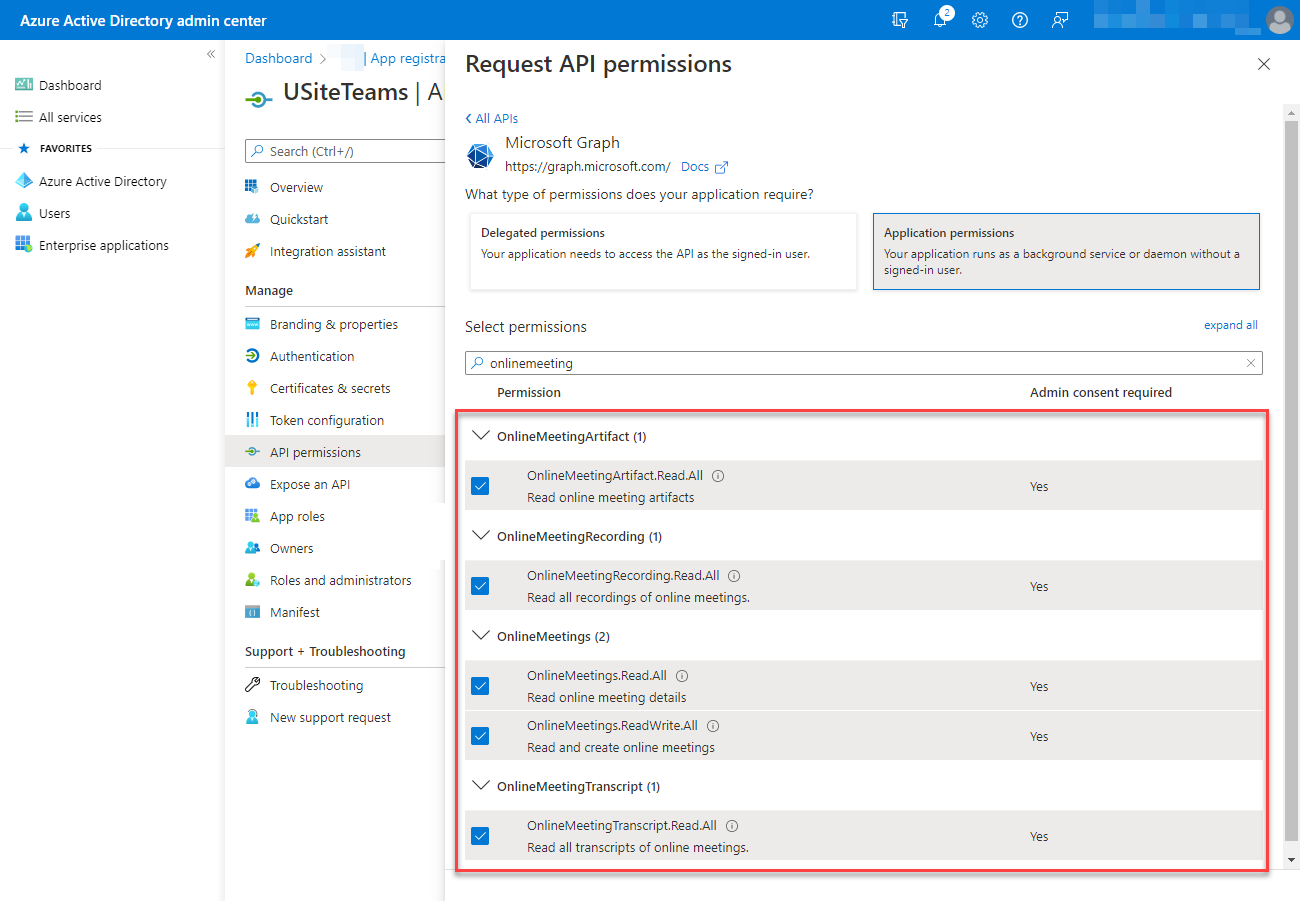This screenshot has width=1300, height=901.
Task: Uncheck OnlineMeetingRecording.Read.All permission
Action: click(x=480, y=586)
